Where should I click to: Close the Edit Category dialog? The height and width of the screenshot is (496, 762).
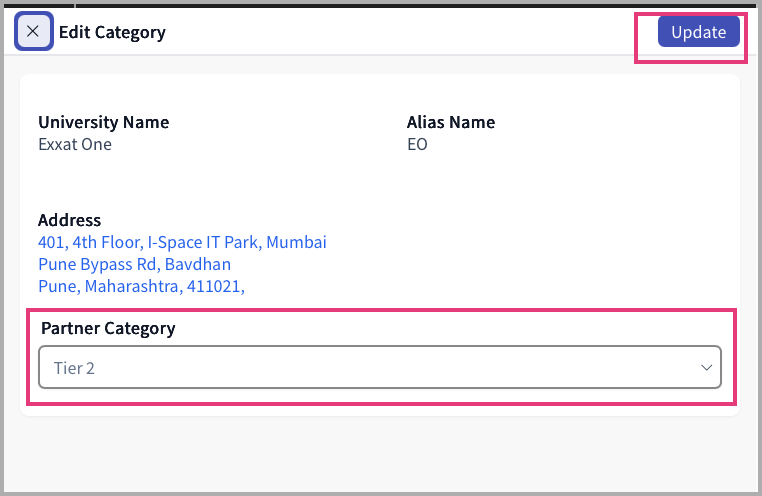(x=33, y=32)
